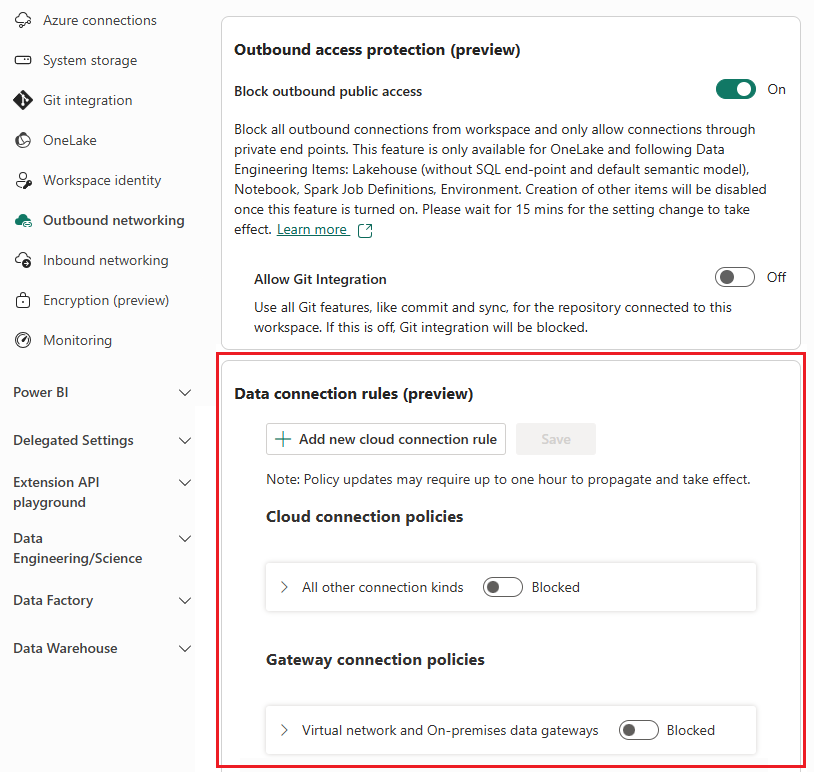Click the Workspace identity icon
Viewport: 814px width, 772px height.
[x=23, y=180]
